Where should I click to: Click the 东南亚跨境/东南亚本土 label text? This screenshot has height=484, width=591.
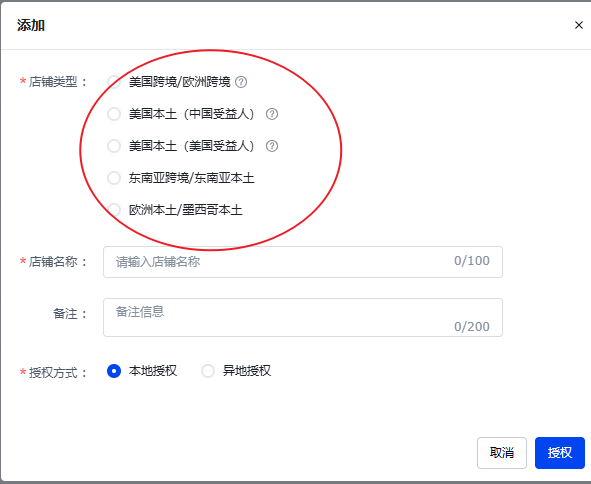tap(191, 178)
